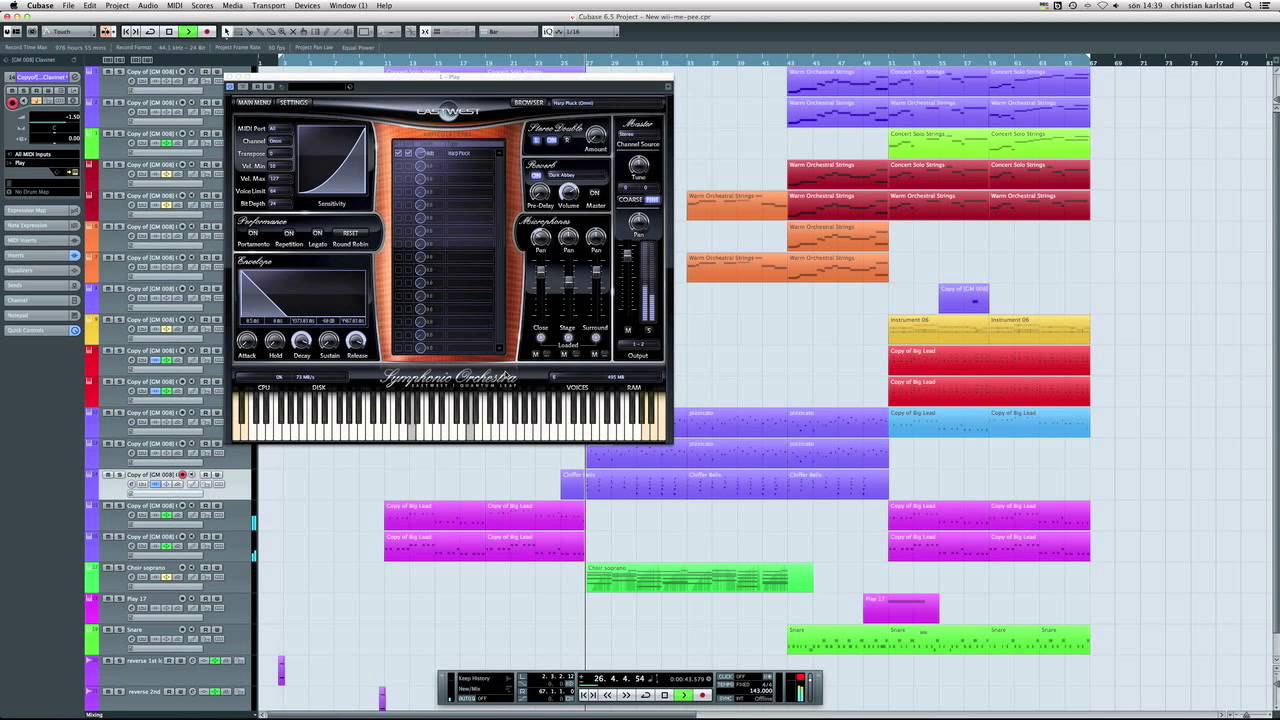Open the MIDI menu
This screenshot has width=1280, height=720.
(x=175, y=5)
